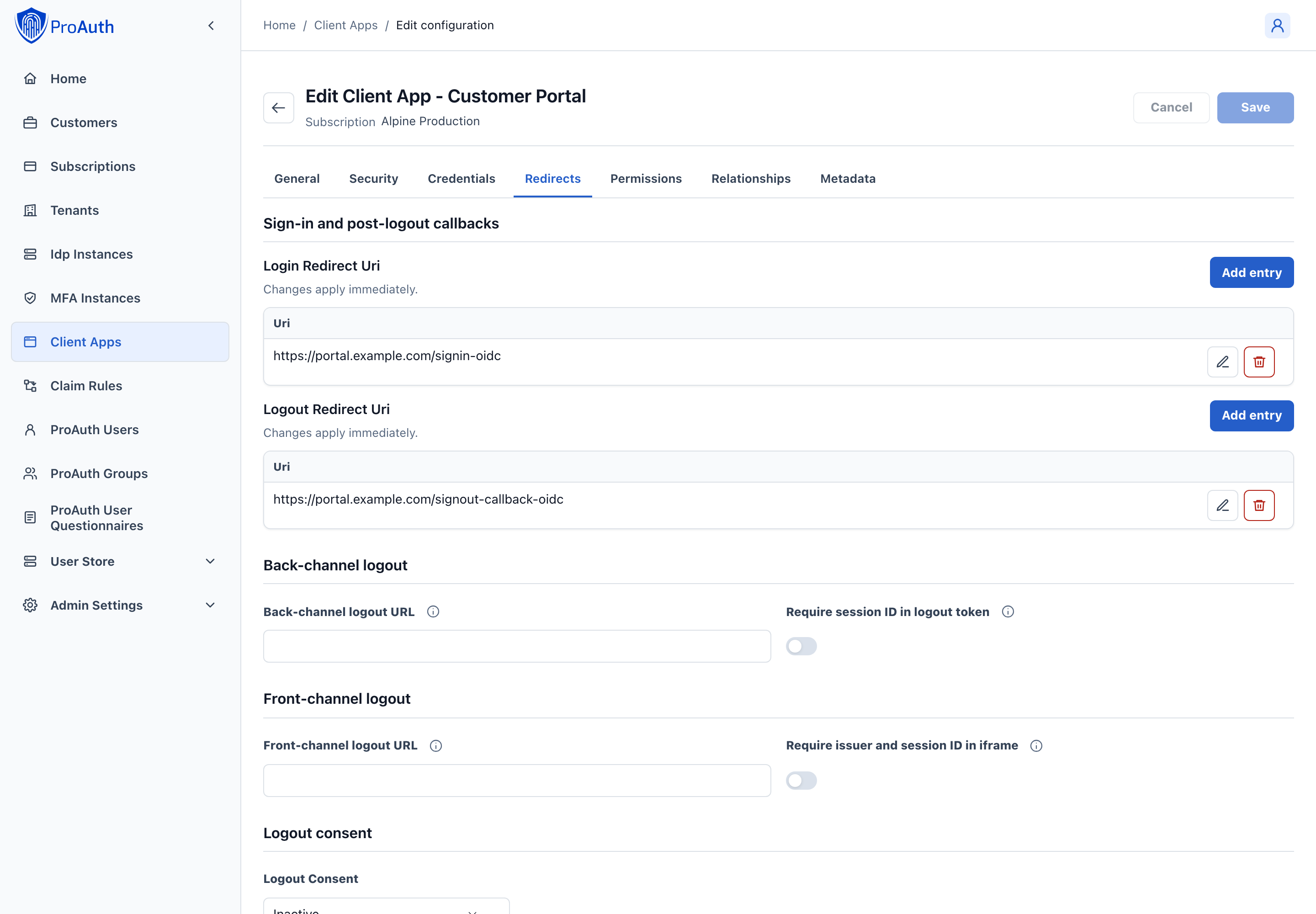Open Customers in the sidebar
The width and height of the screenshot is (1316, 914).
[x=120, y=122]
